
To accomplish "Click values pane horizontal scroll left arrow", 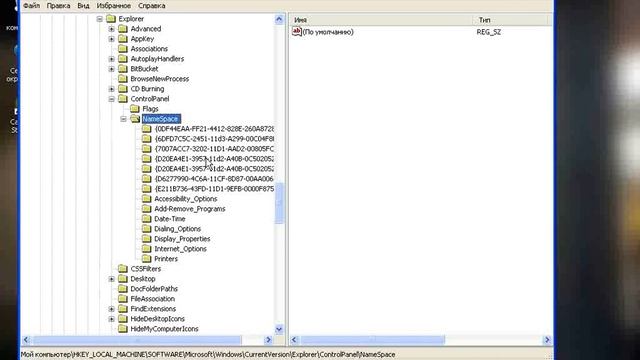I will [294, 340].
